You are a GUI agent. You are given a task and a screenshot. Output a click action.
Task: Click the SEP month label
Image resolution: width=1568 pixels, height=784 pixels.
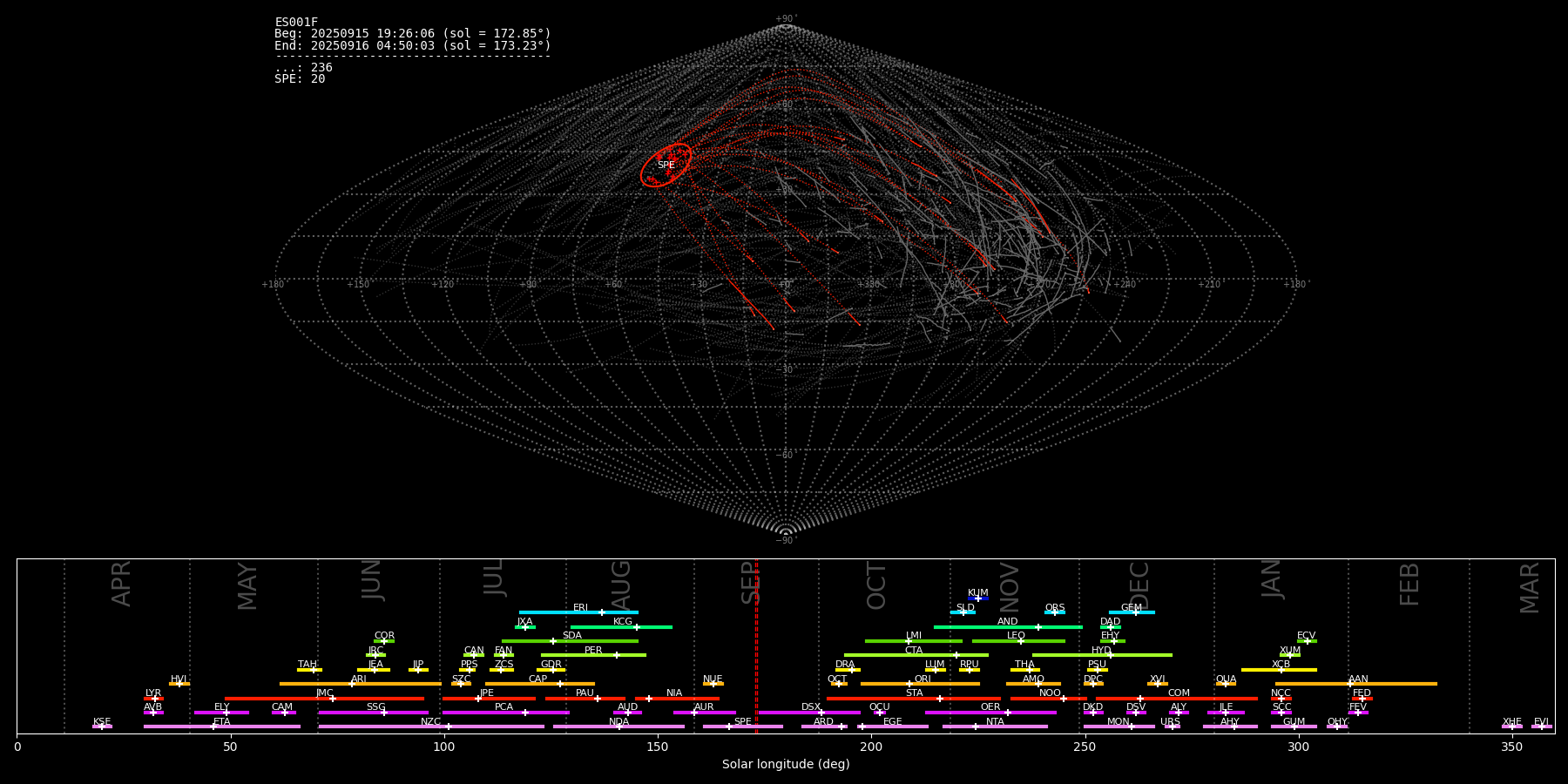tap(750, 582)
